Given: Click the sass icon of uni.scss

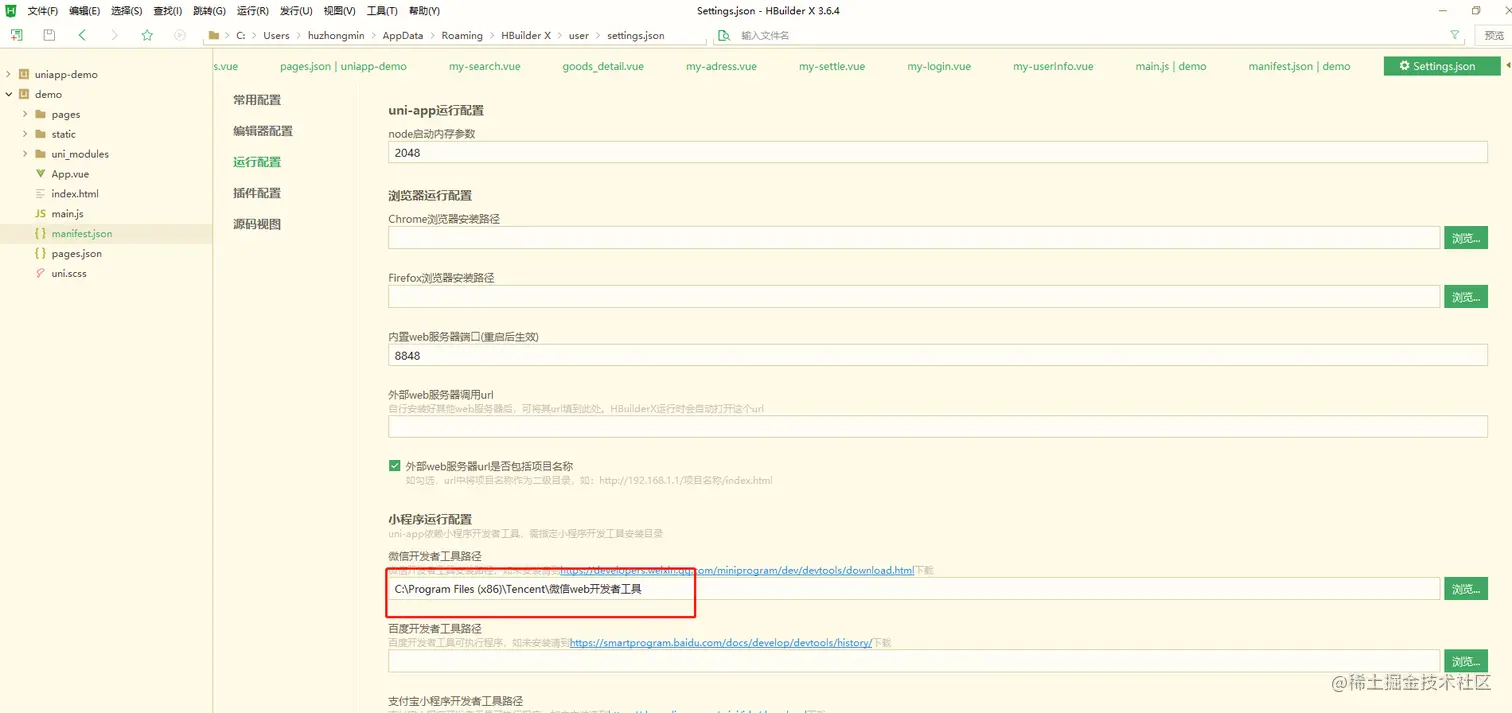Looking at the screenshot, I should coord(40,273).
